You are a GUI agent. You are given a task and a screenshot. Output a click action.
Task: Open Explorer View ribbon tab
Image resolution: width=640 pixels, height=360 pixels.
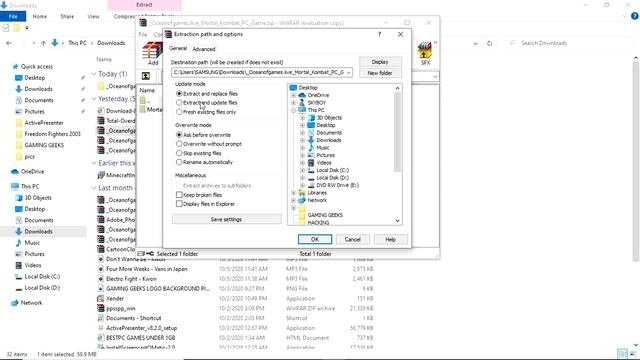coord(93,16)
